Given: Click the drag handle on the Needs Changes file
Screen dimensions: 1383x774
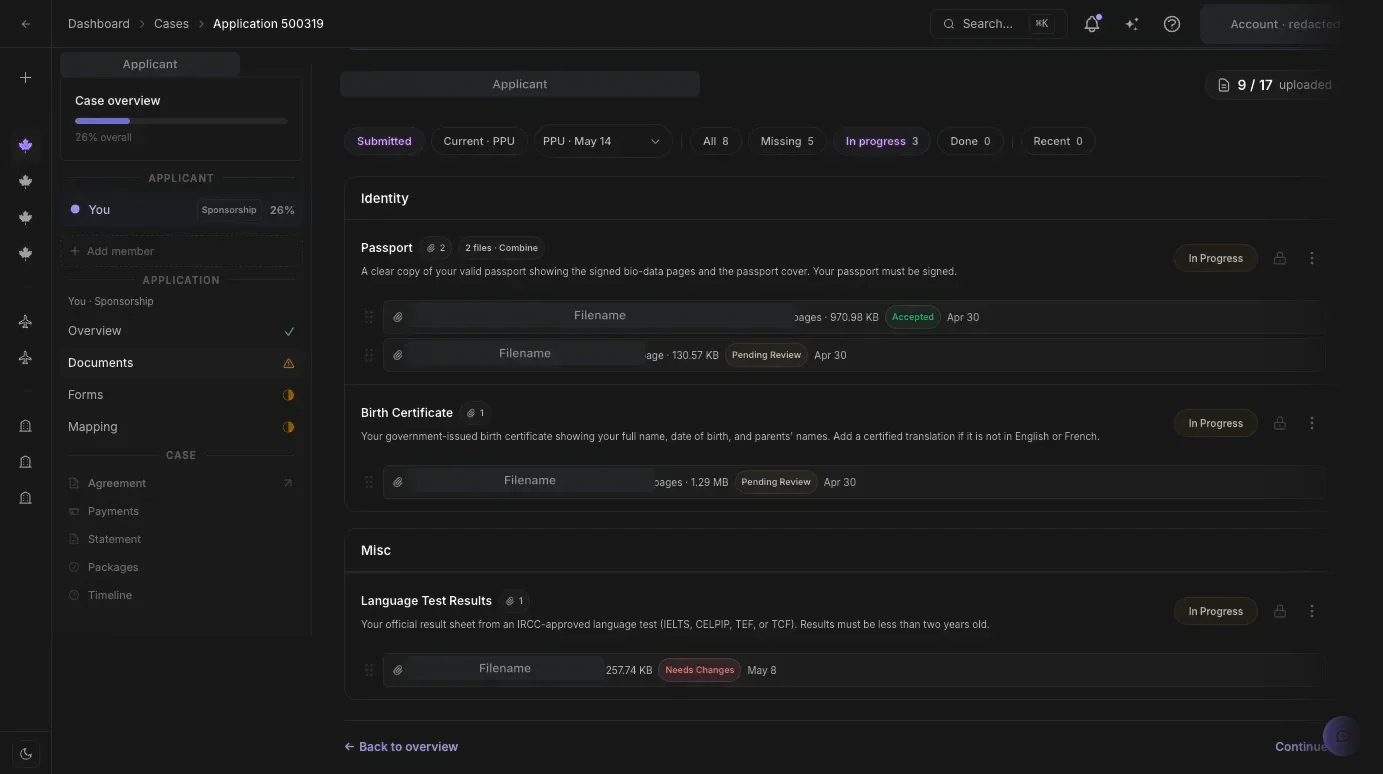Looking at the screenshot, I should point(368,670).
